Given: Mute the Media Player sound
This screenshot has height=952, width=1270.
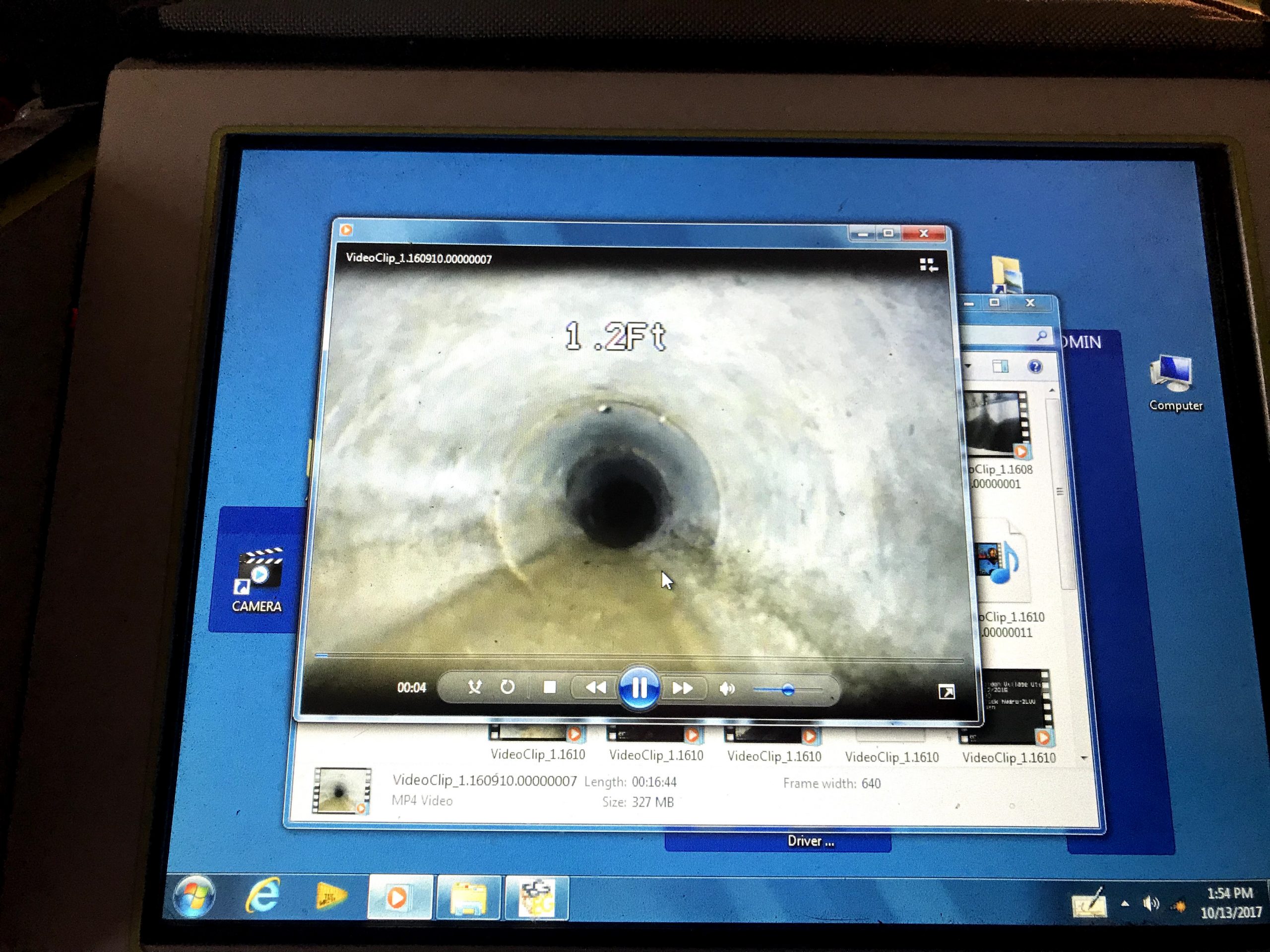Looking at the screenshot, I should click(x=726, y=688).
